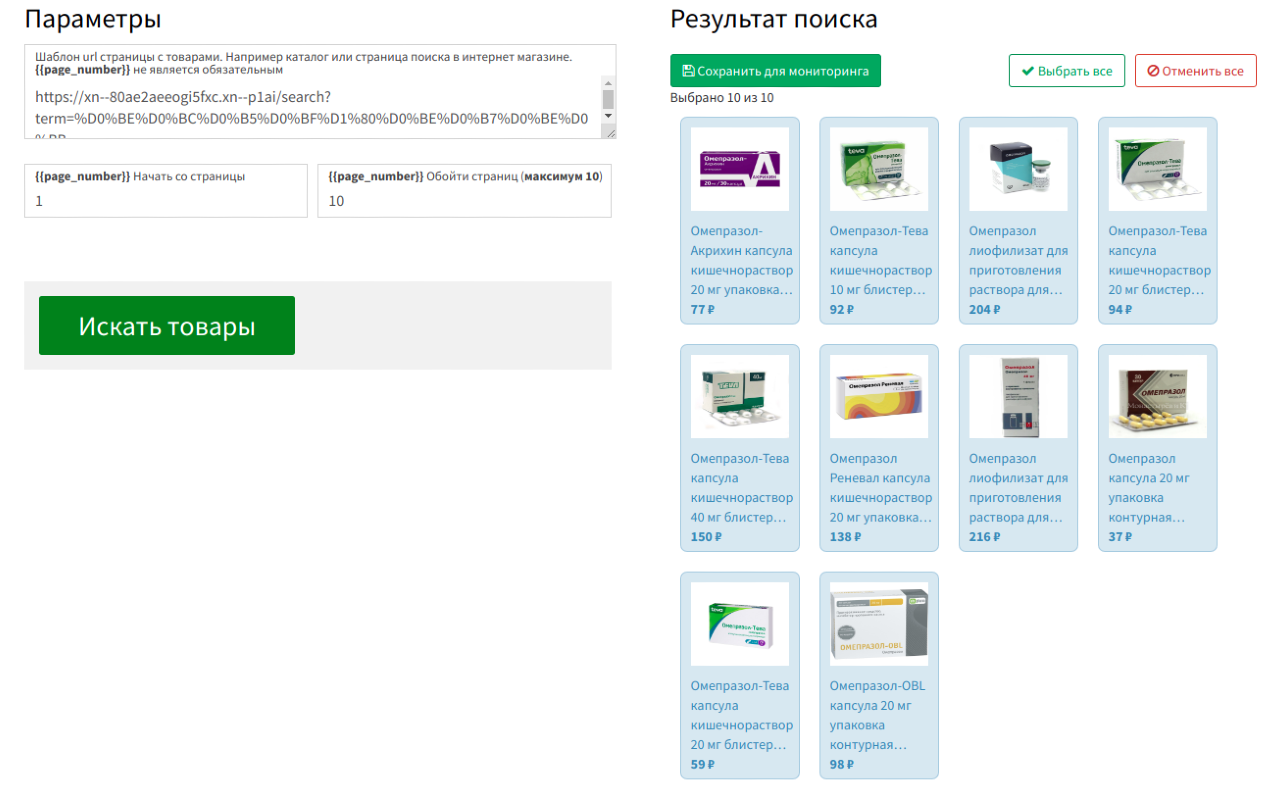Select the Омепразол Реневал product image
The image size is (1280, 800).
[x=879, y=396]
